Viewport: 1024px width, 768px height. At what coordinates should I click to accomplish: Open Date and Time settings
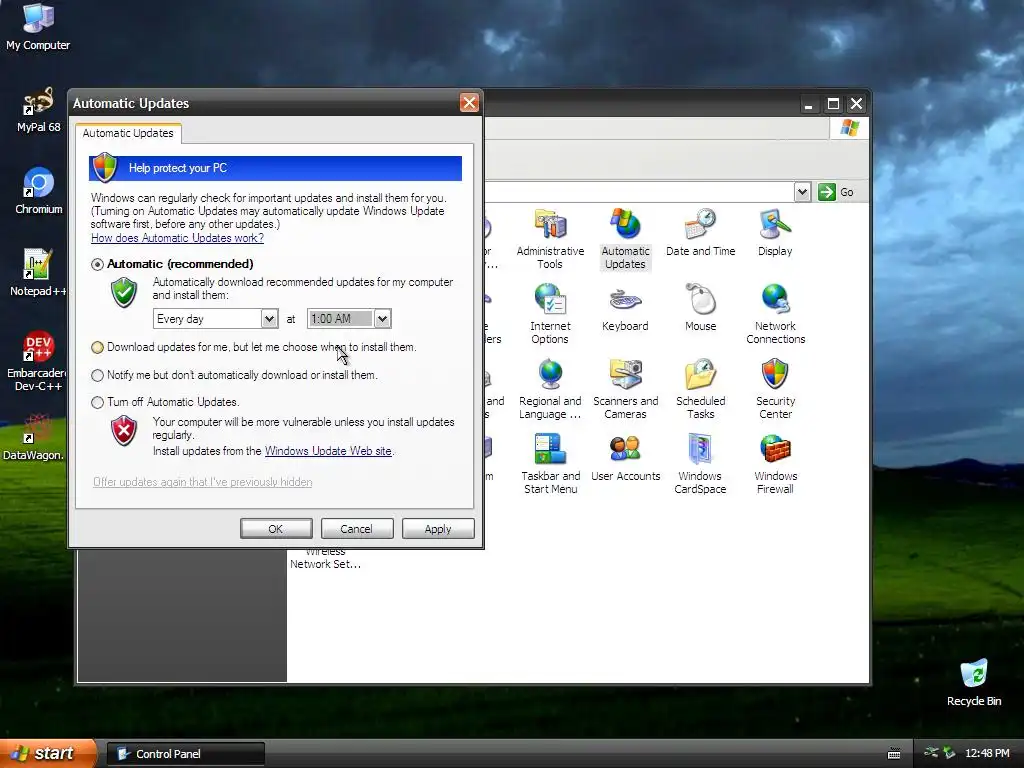click(700, 232)
